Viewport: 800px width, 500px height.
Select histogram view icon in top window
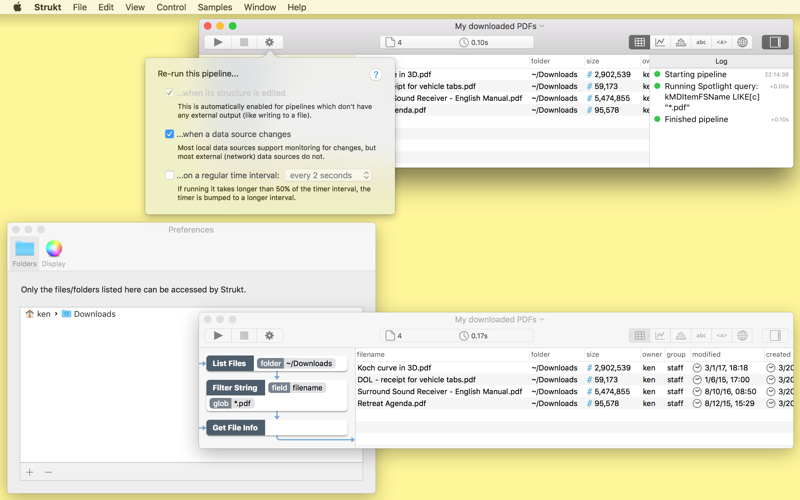point(681,42)
